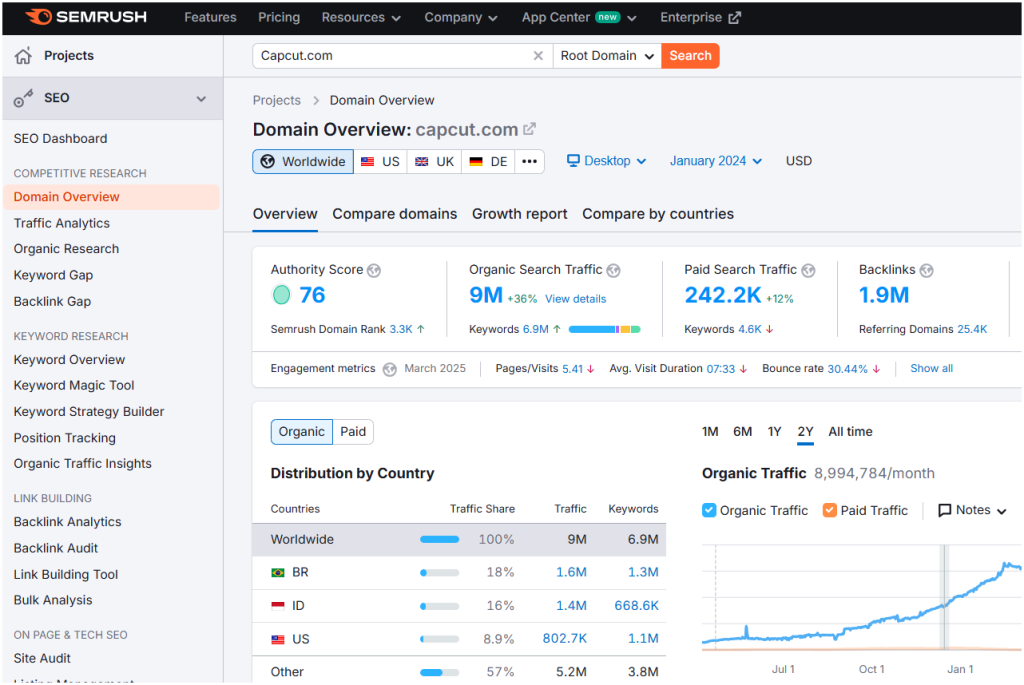The image size is (1024, 685).
Task: Click the orange Search button
Action: 690,56
